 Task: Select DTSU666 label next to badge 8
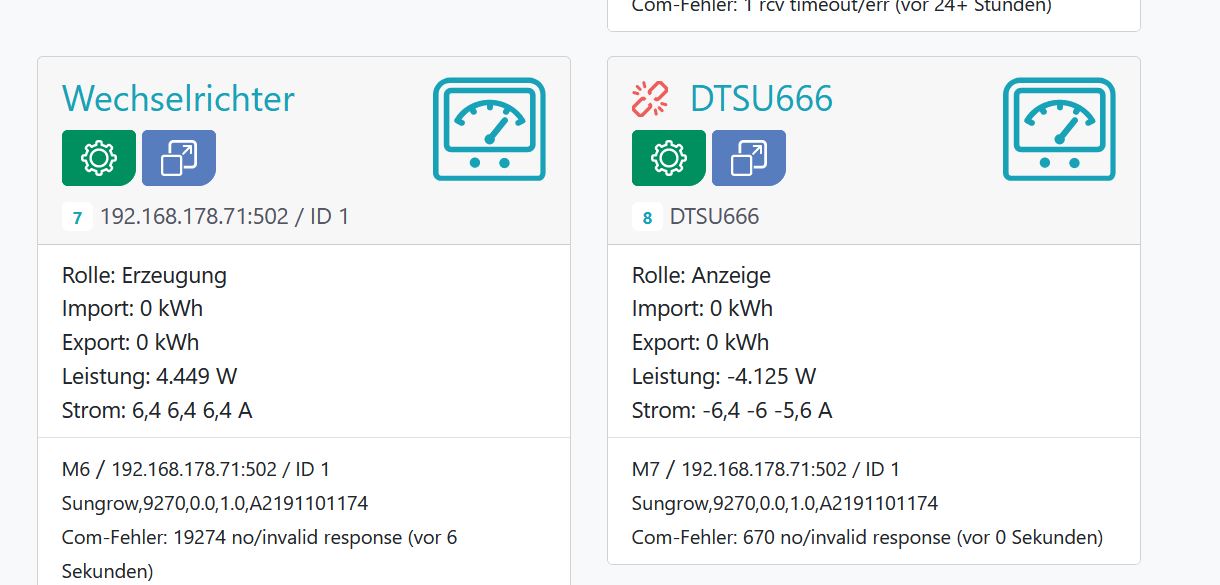(x=714, y=216)
